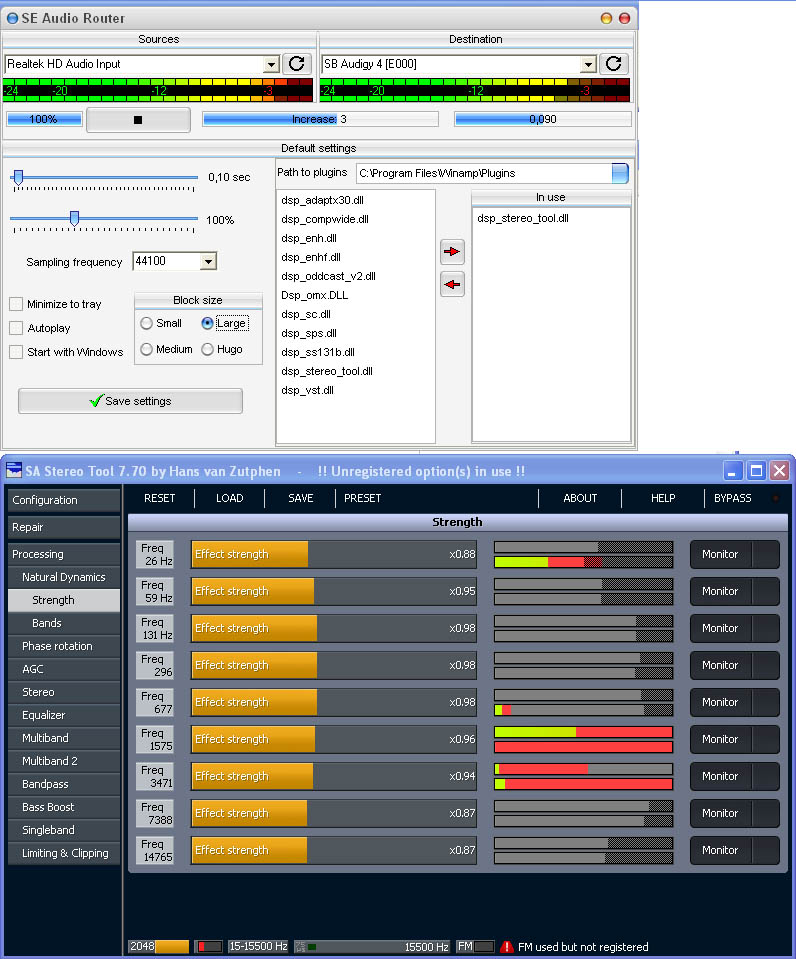Click the Save settings button
This screenshot has height=959, width=796.
click(130, 401)
